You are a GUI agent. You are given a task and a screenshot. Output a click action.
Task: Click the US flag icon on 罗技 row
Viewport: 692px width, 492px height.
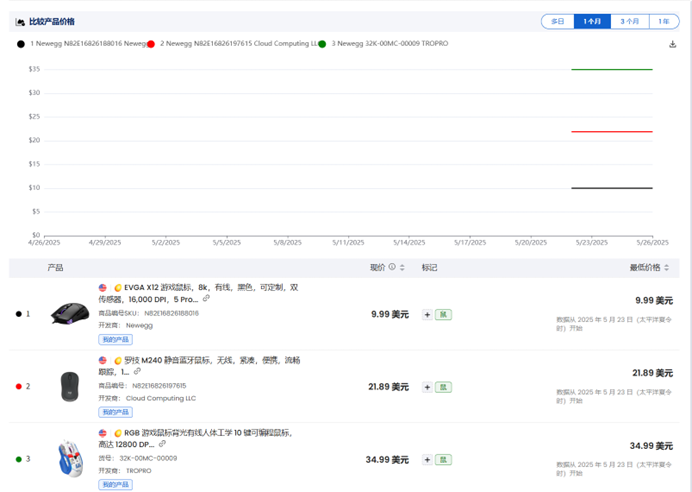click(x=103, y=361)
